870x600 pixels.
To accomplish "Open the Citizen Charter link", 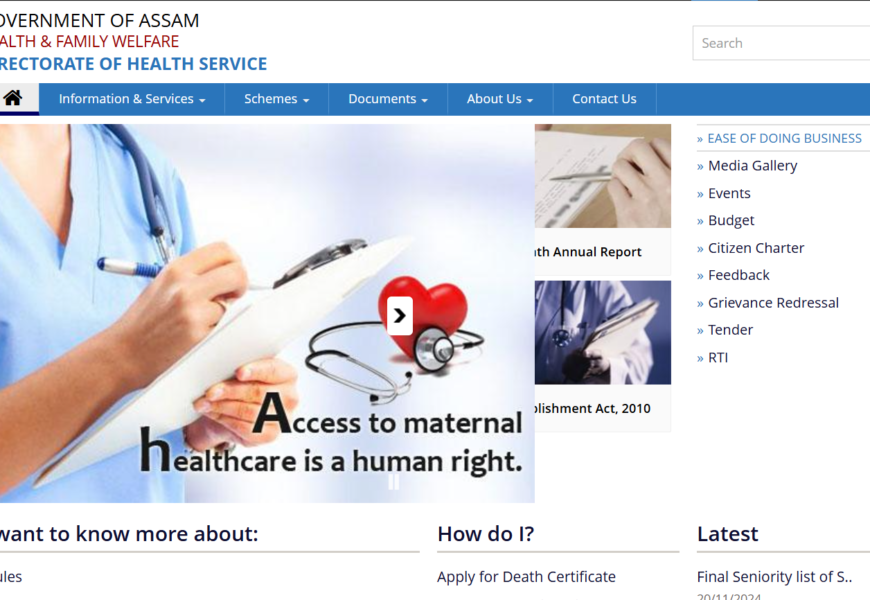I will (x=756, y=248).
